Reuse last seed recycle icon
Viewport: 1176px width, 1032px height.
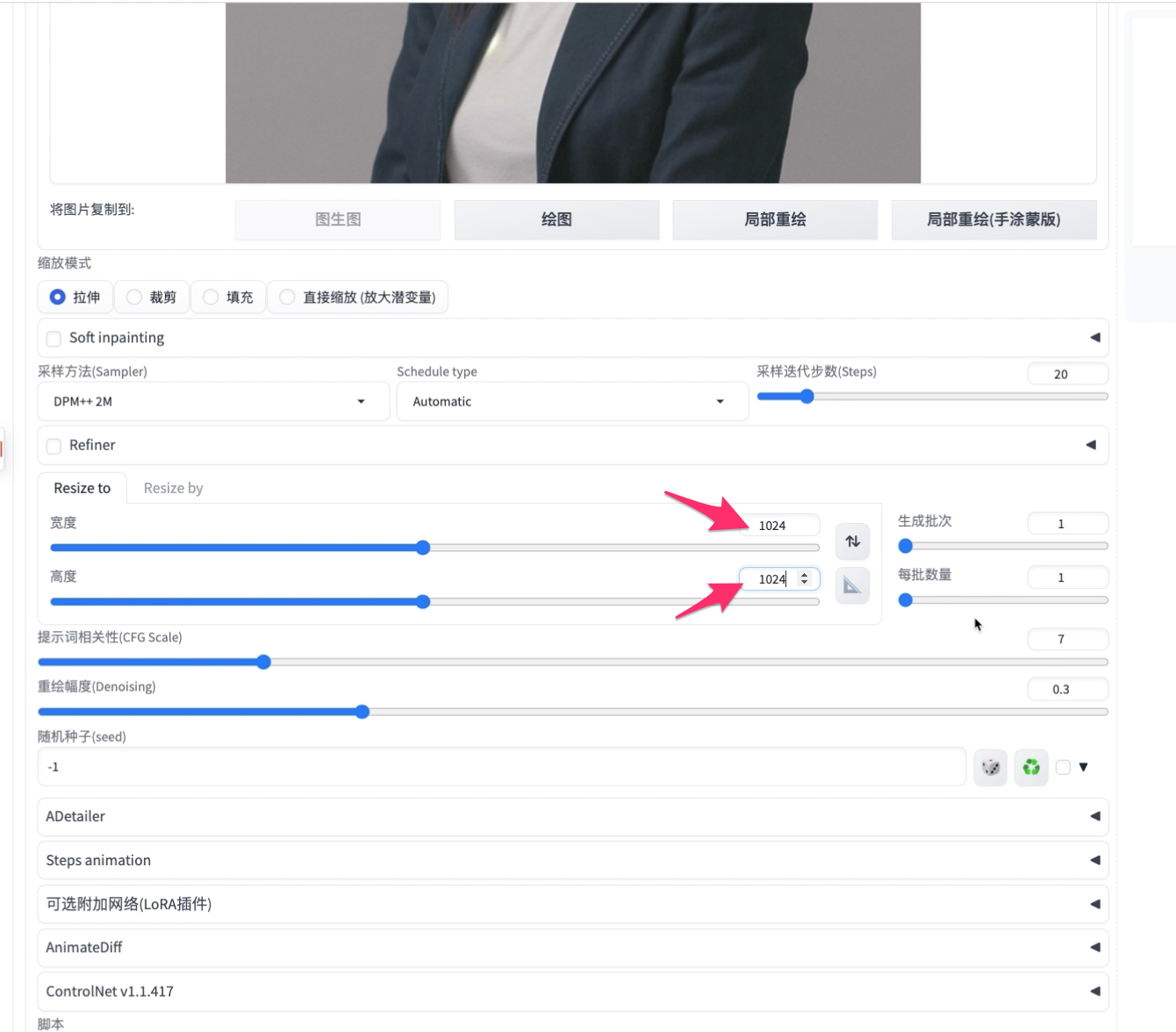tap(1031, 768)
